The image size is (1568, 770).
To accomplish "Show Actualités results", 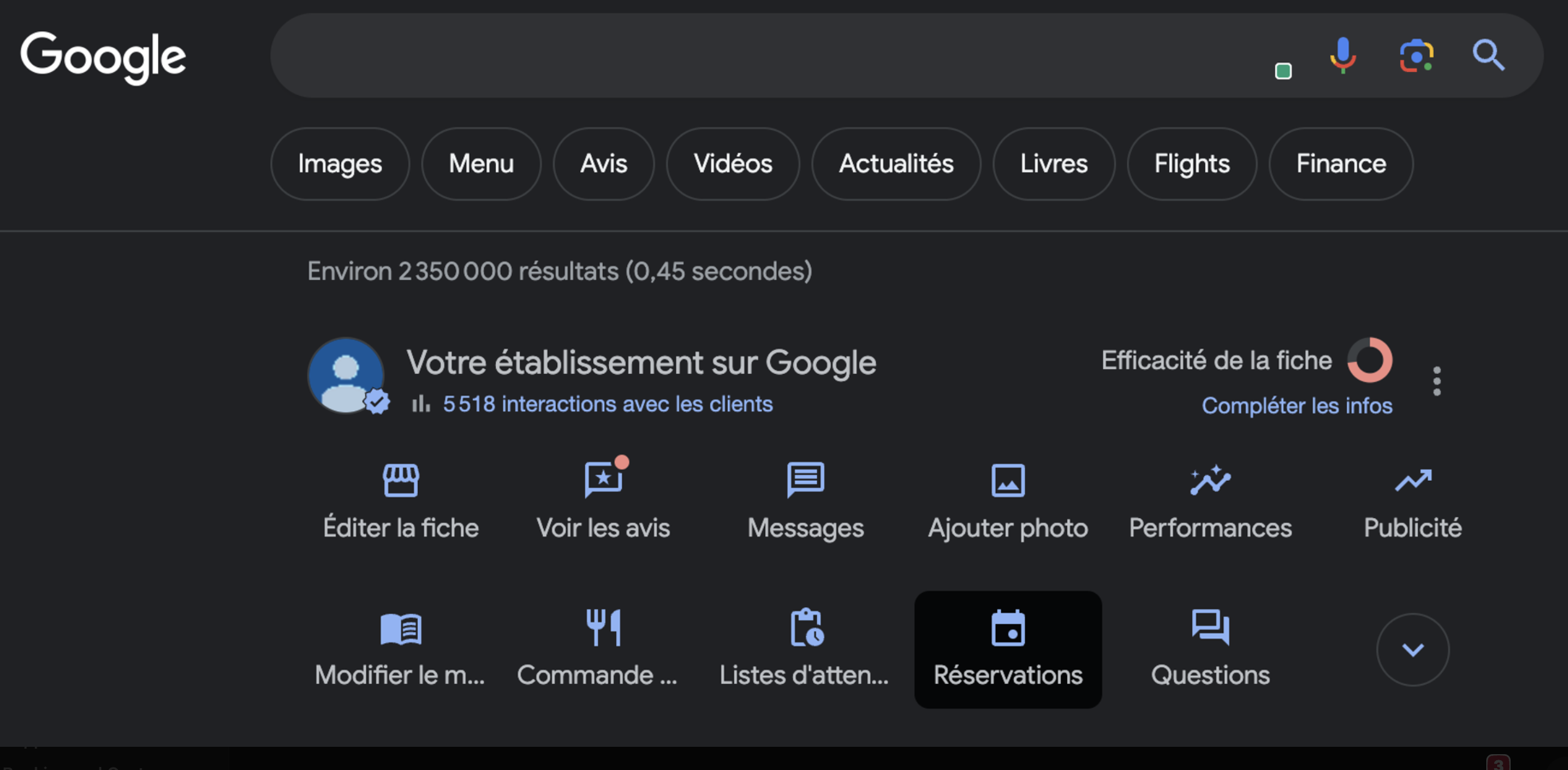I will pos(896,164).
